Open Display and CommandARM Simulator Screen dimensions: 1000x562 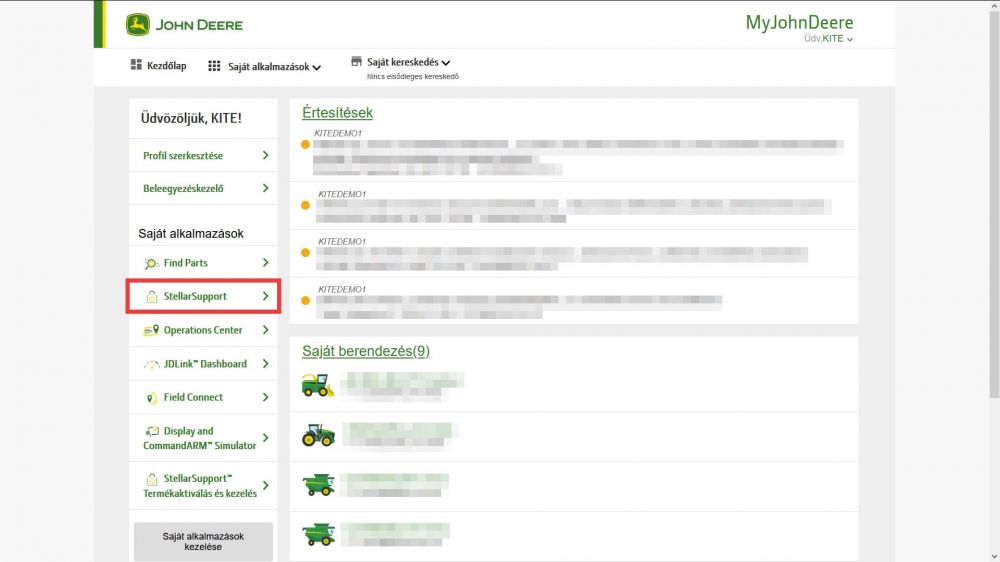203,438
